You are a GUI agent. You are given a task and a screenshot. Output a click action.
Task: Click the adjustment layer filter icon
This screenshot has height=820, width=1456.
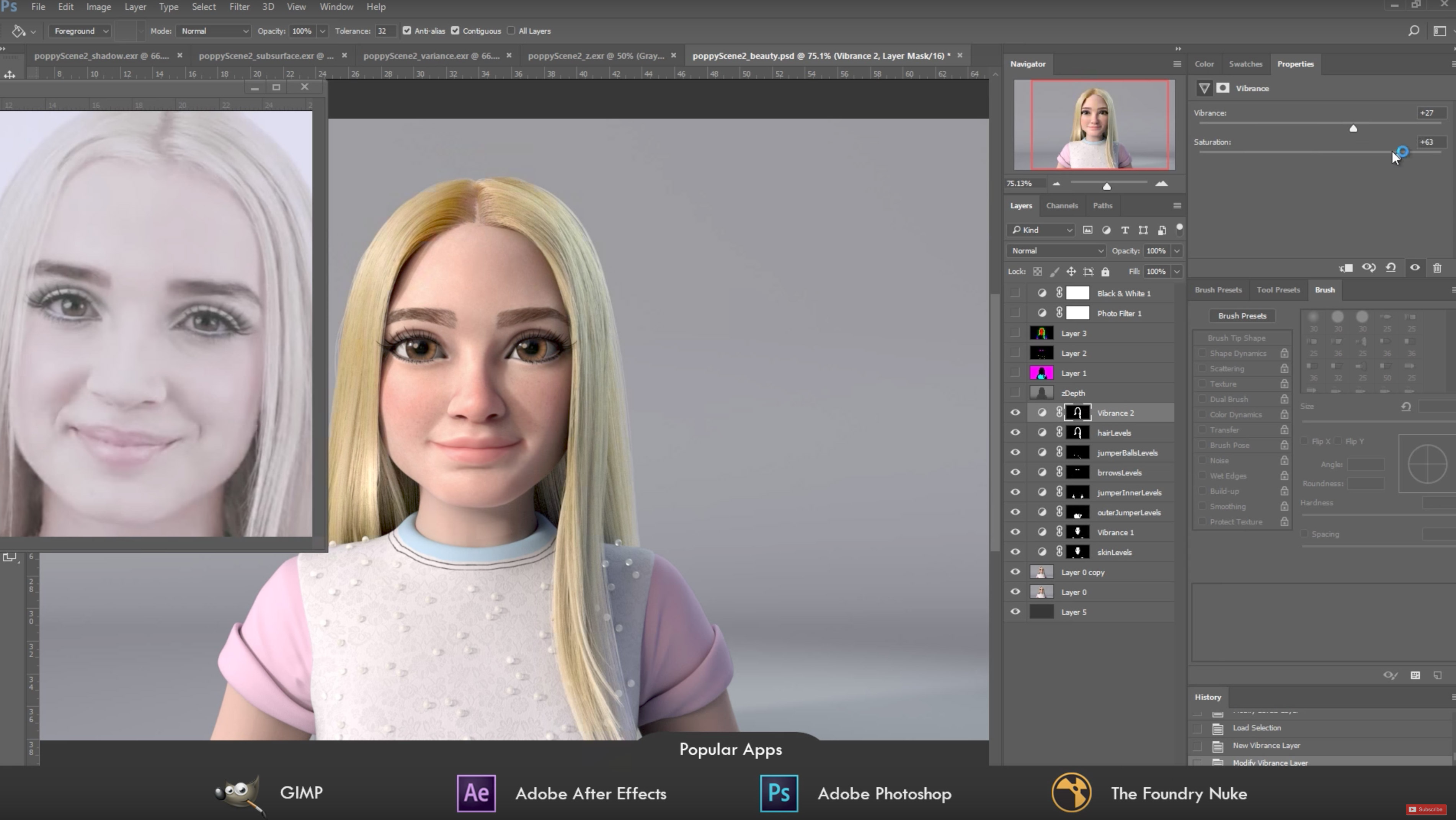click(1106, 230)
